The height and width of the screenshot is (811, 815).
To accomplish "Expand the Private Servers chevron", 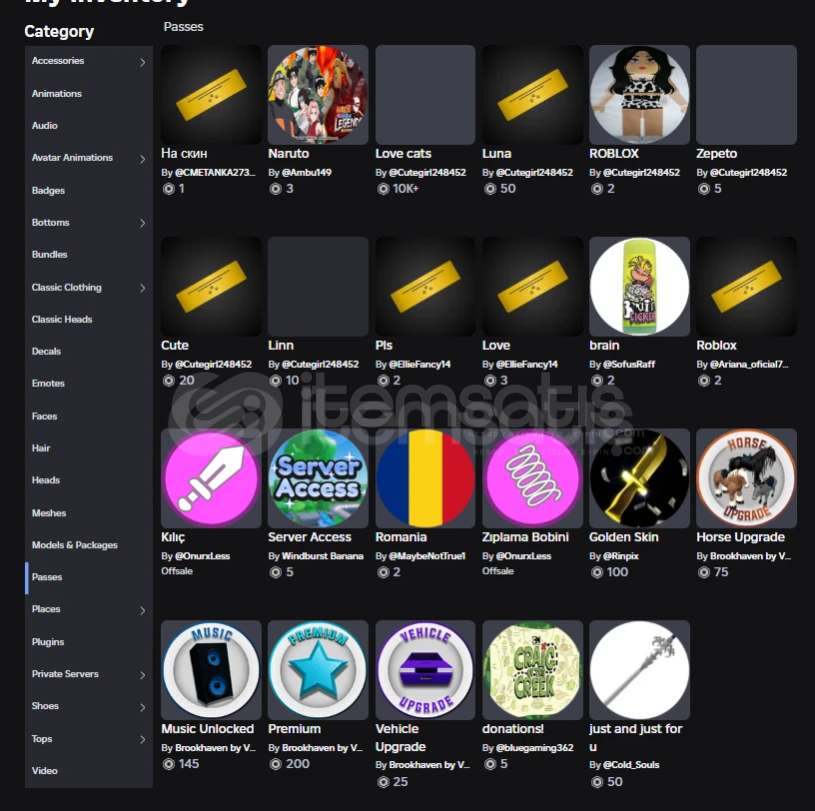I will click(x=142, y=675).
